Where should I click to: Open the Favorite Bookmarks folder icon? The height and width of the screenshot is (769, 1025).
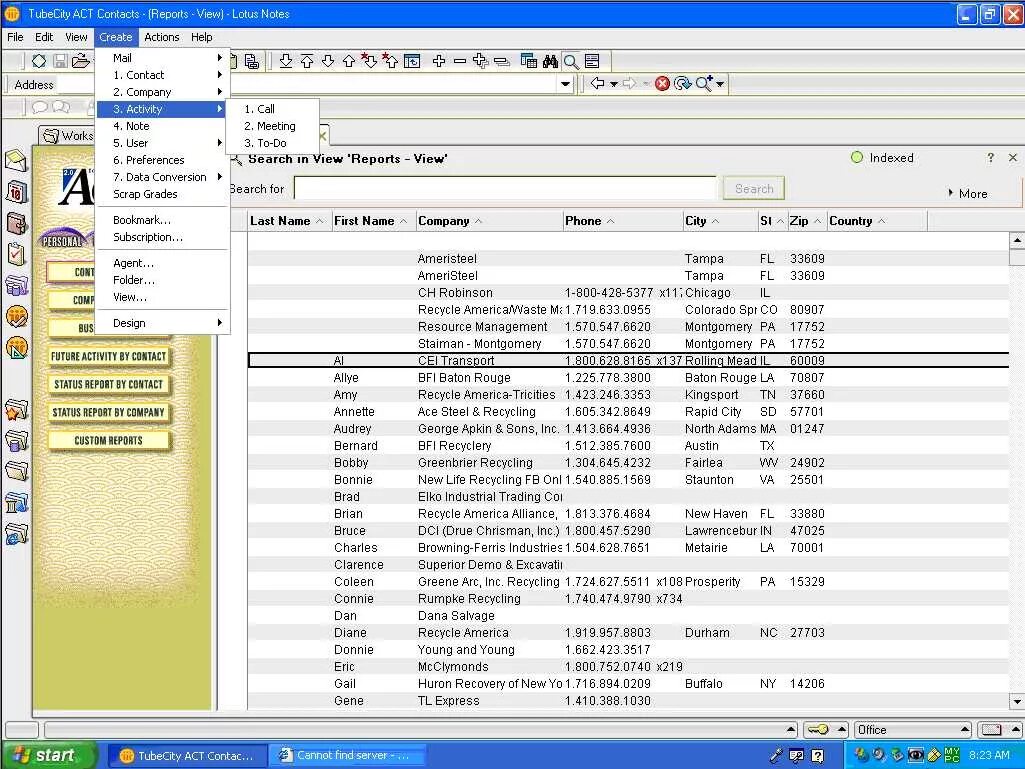coord(16,410)
